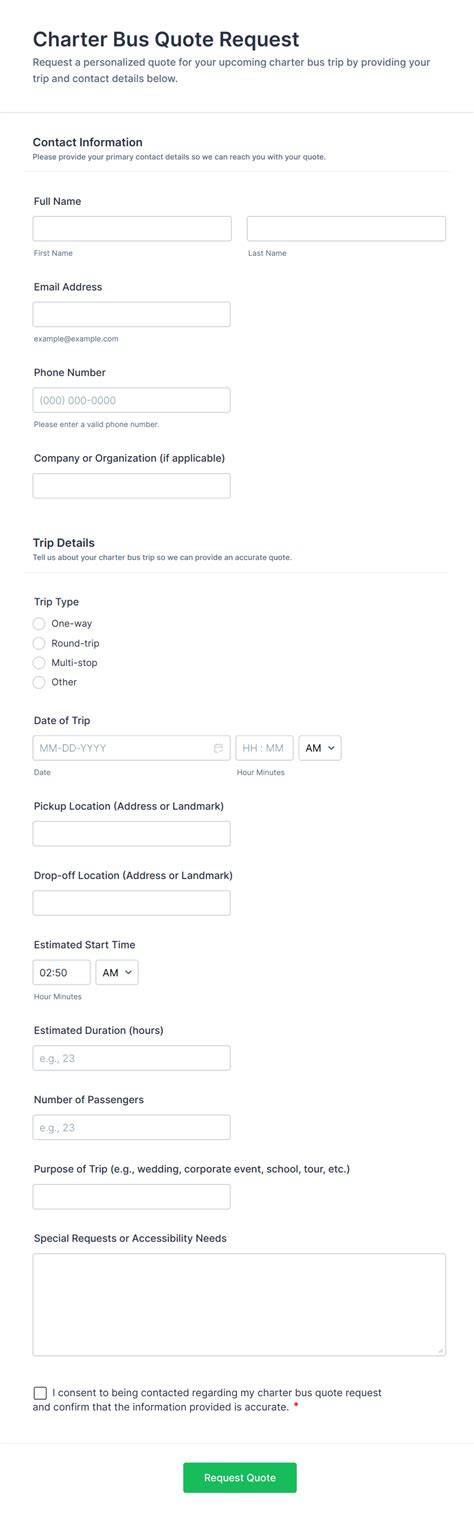Click the HH : MM trip time field
The height and width of the screenshot is (1518, 474).
pyautogui.click(x=265, y=748)
